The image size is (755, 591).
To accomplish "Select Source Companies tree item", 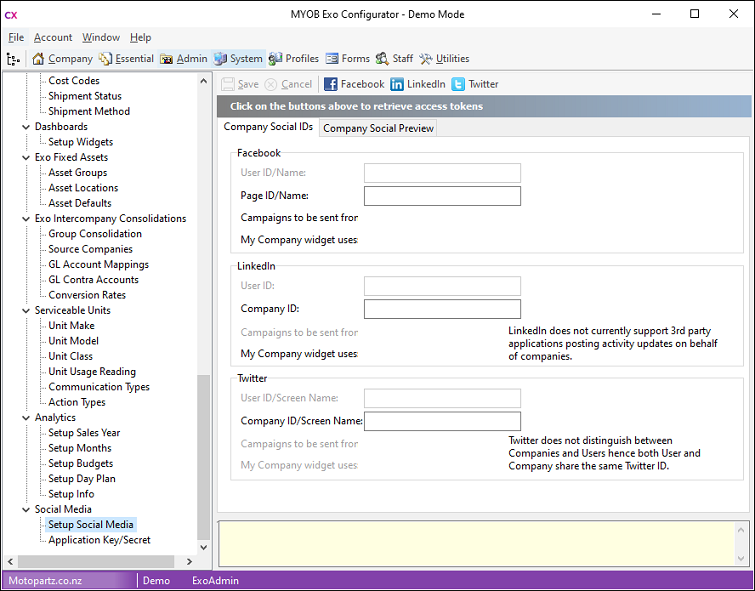I will [x=90, y=249].
